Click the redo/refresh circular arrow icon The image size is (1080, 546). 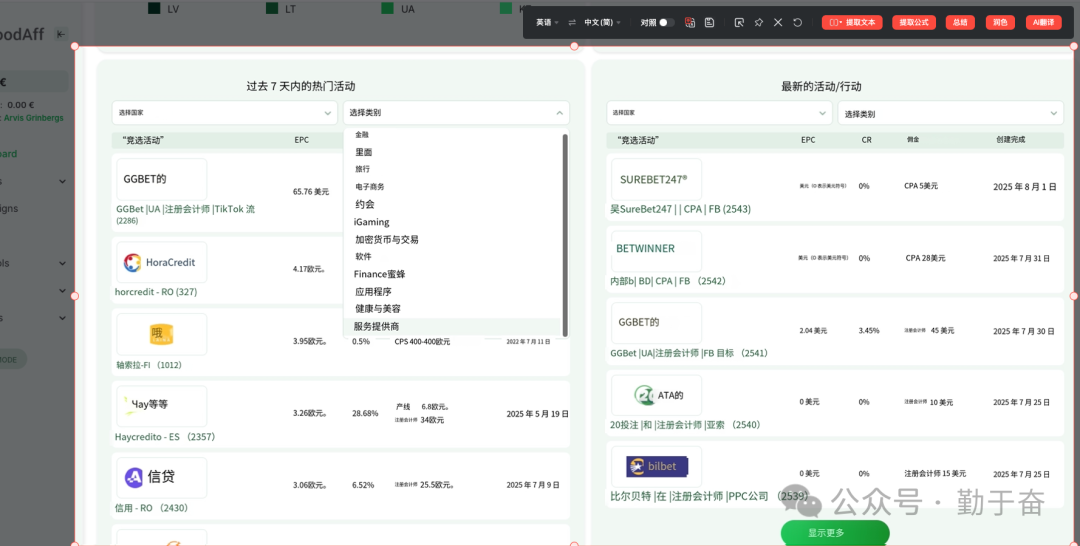tap(798, 23)
